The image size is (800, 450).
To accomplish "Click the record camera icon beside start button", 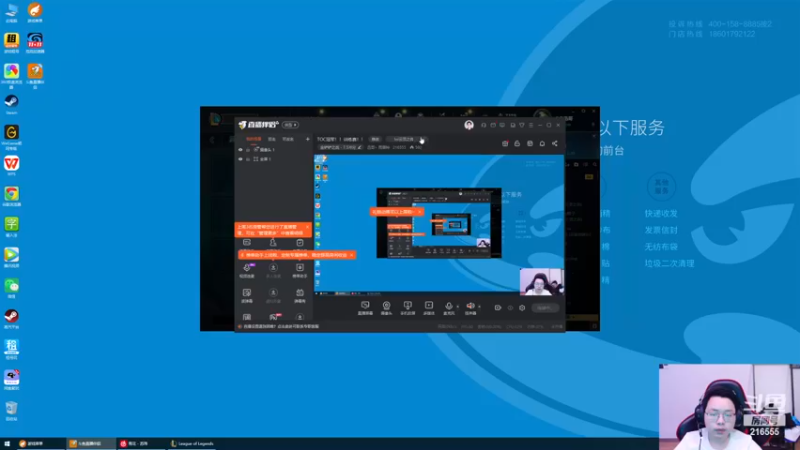I will click(x=497, y=308).
